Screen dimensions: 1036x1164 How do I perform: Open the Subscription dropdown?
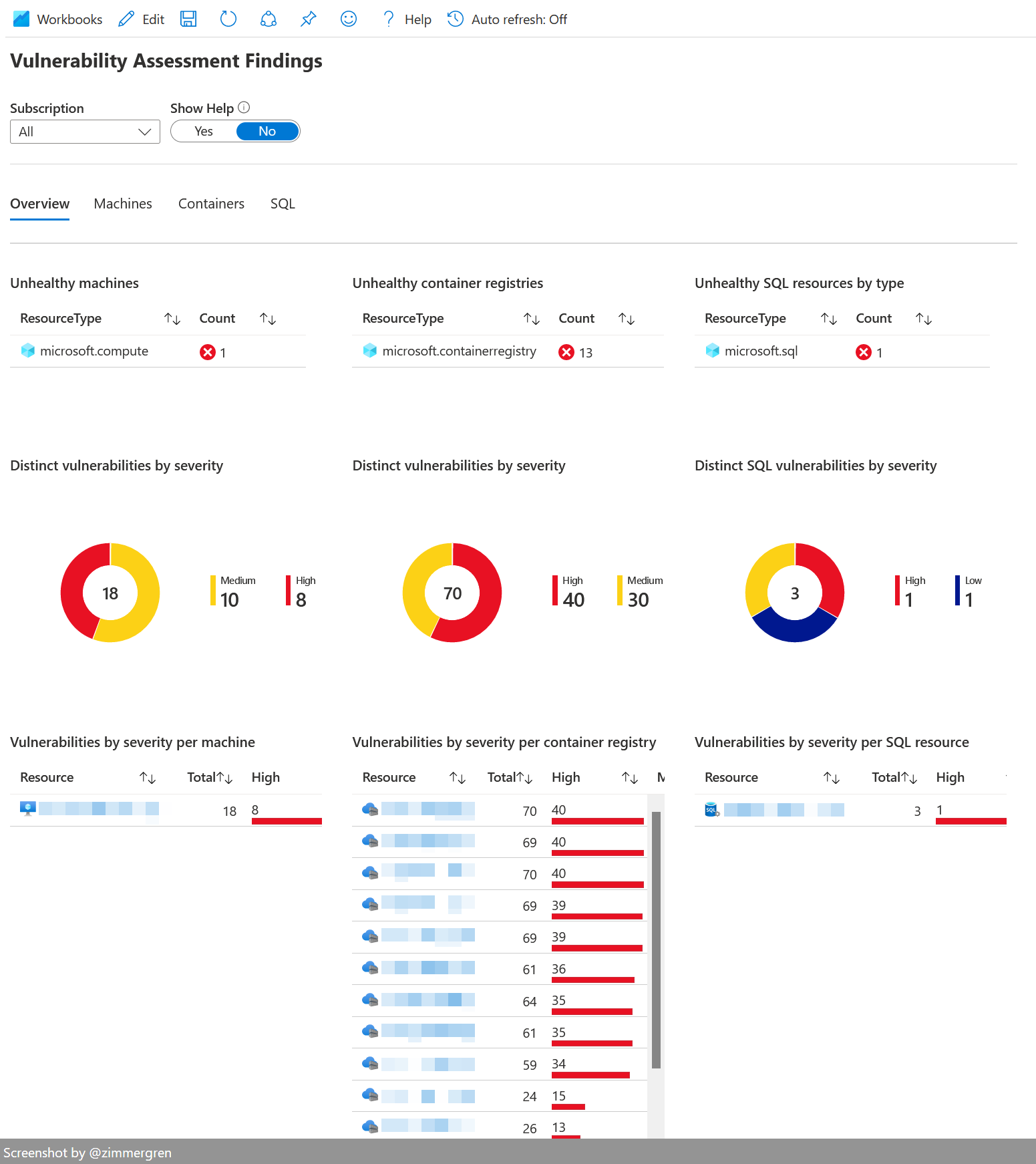pyautogui.click(x=85, y=132)
